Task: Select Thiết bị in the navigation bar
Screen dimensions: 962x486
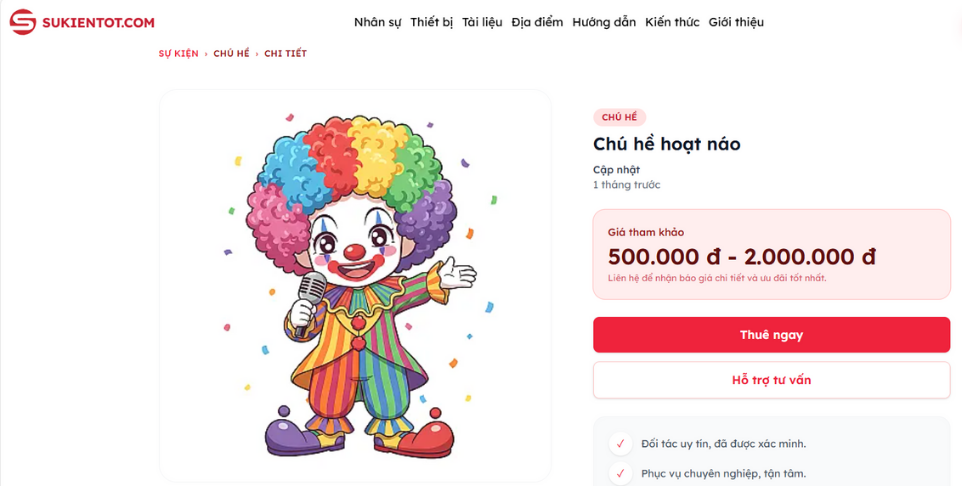Action: coord(431,22)
